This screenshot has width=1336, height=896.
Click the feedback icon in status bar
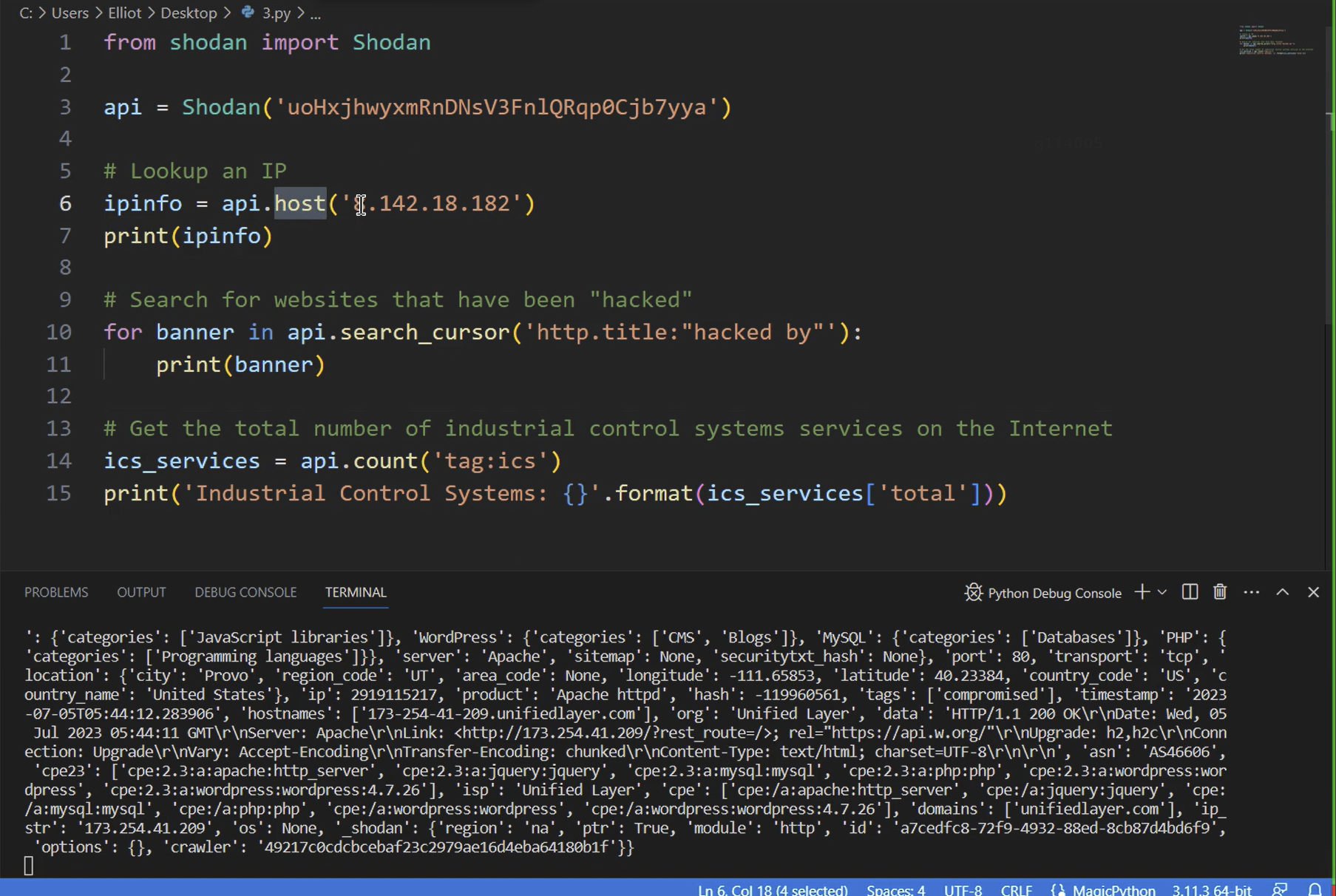tap(1280, 889)
